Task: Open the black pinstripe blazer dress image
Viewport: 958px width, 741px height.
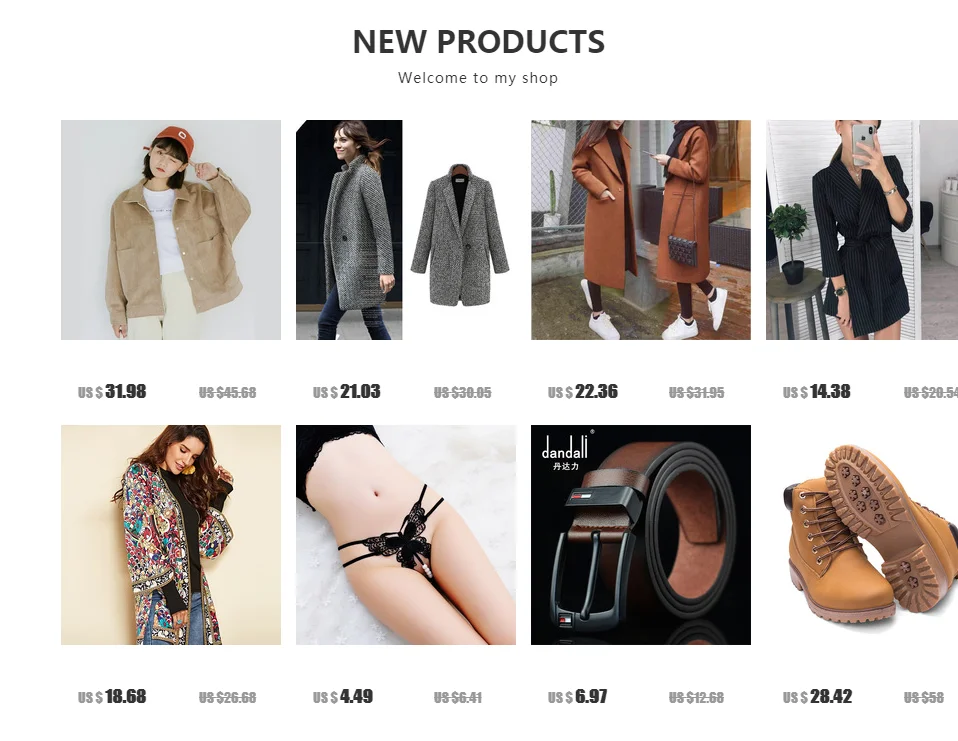Action: (862, 230)
